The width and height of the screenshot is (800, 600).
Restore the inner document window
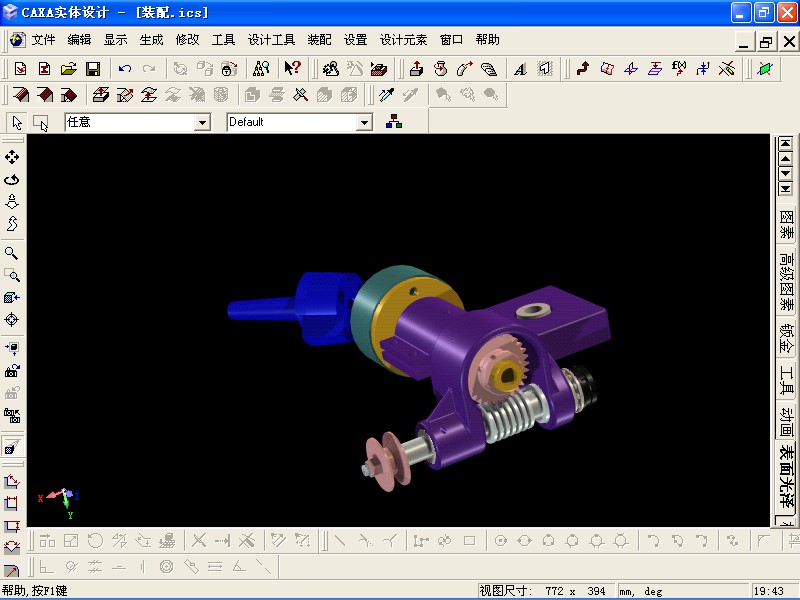pos(766,42)
